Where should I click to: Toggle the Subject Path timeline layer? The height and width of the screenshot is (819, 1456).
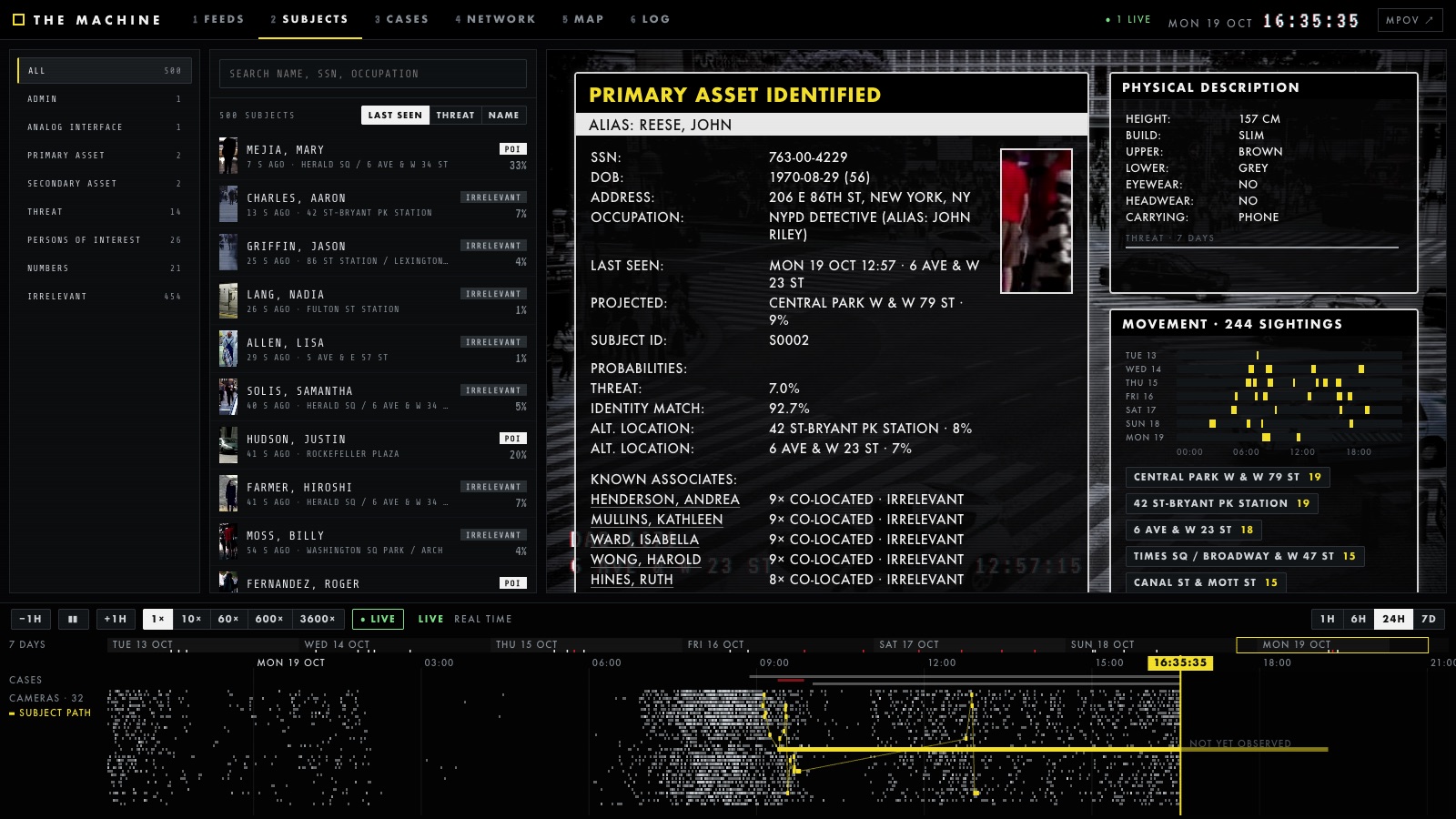(50, 713)
